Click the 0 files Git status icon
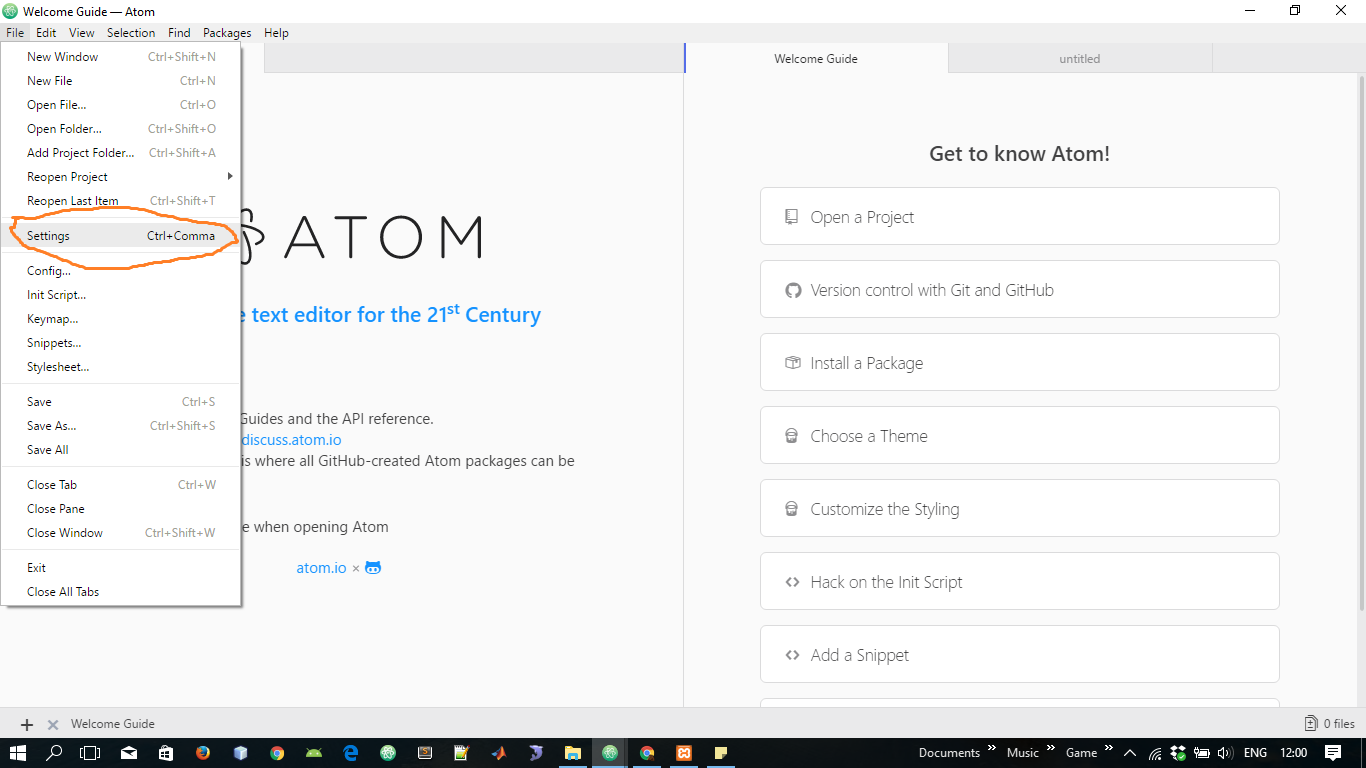Viewport: 1366px width, 768px height. click(x=1310, y=723)
